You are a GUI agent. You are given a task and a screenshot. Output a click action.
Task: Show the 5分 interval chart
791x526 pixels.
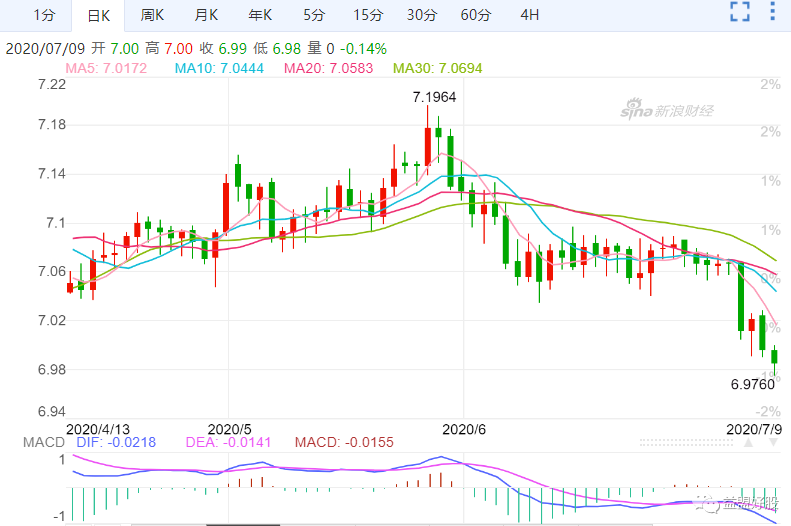pyautogui.click(x=314, y=15)
